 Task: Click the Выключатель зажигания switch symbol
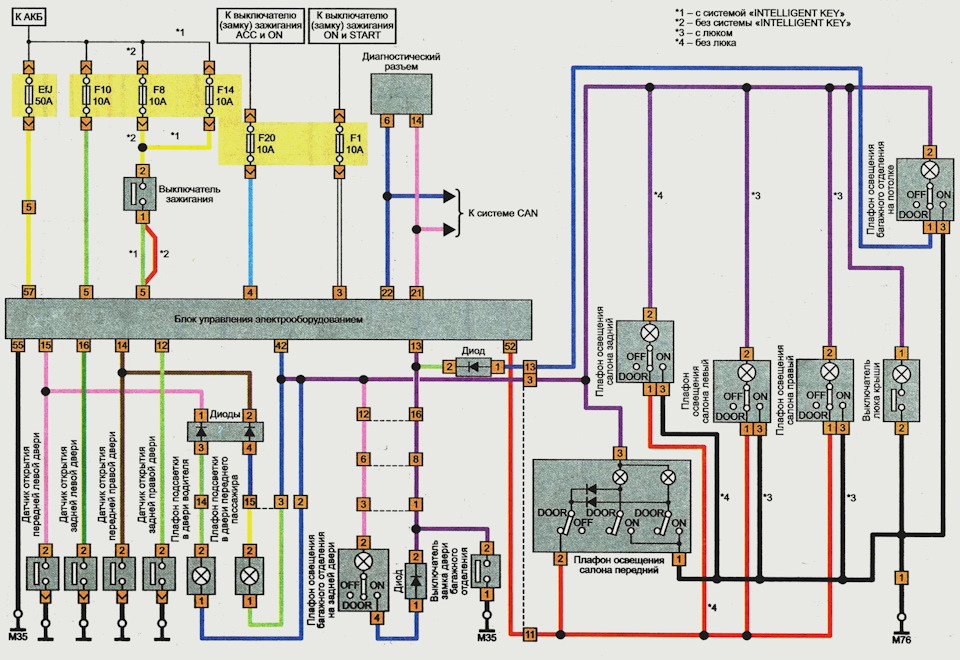click(x=142, y=194)
